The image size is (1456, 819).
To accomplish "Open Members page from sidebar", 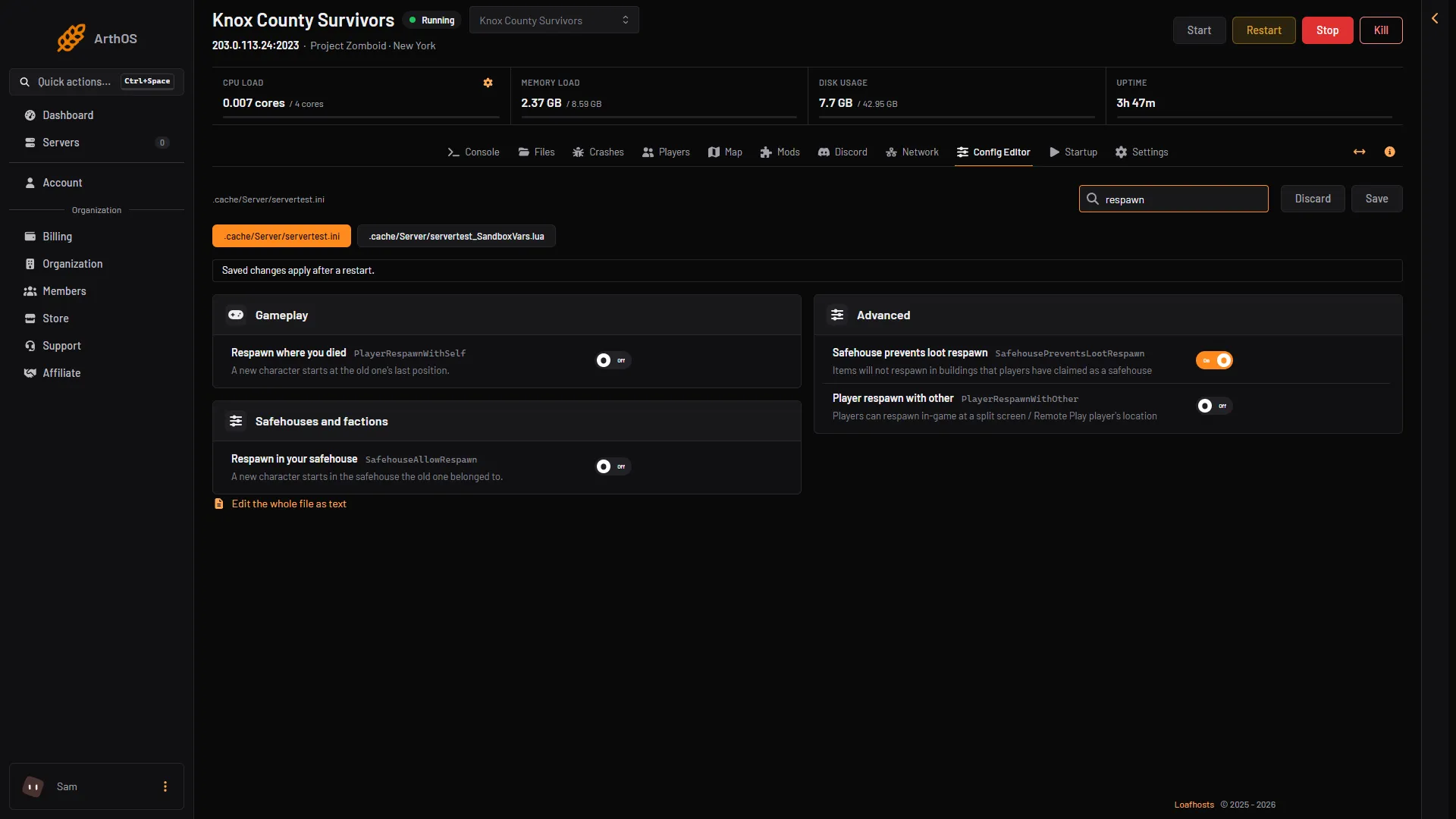I will pos(96,291).
